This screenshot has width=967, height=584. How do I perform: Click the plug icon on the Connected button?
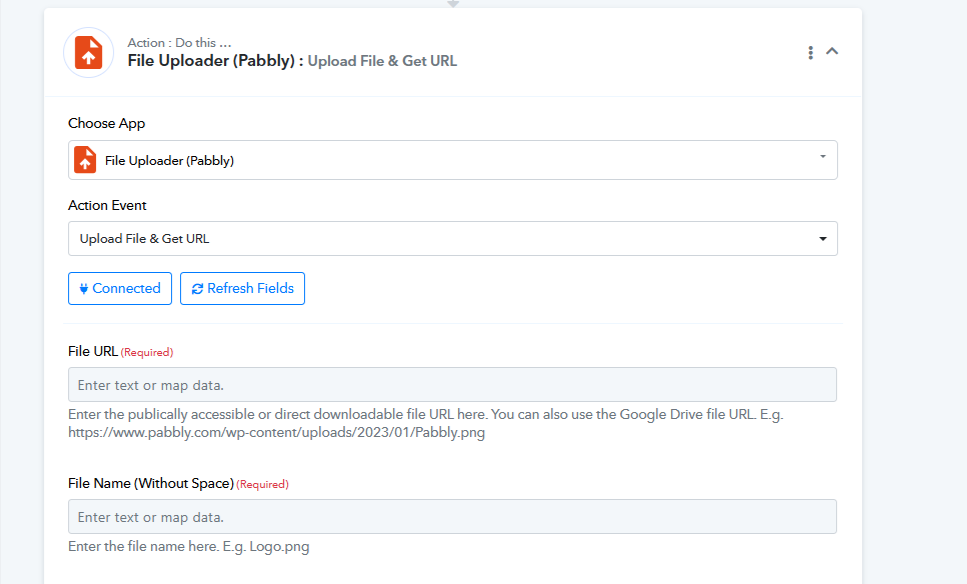tap(84, 288)
